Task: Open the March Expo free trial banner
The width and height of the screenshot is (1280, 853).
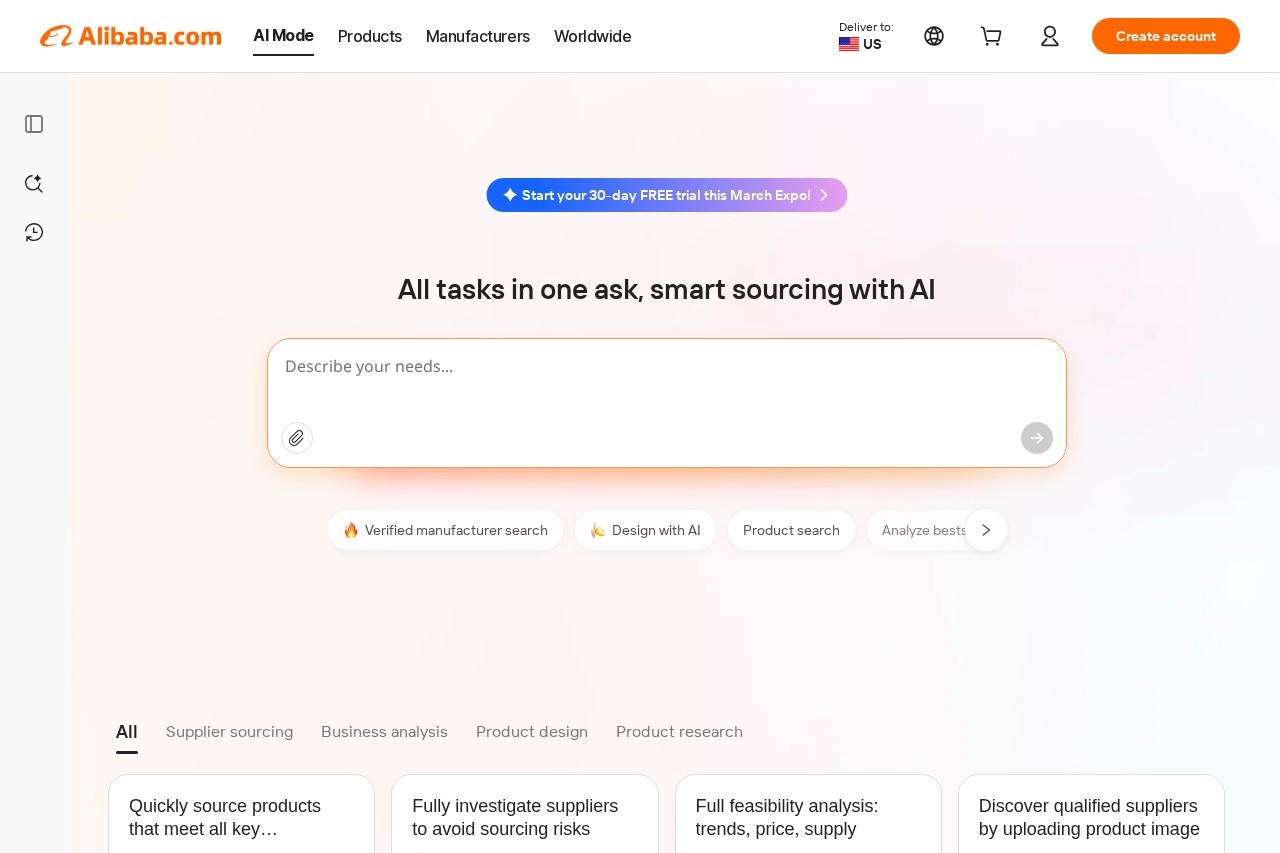Action: click(666, 195)
